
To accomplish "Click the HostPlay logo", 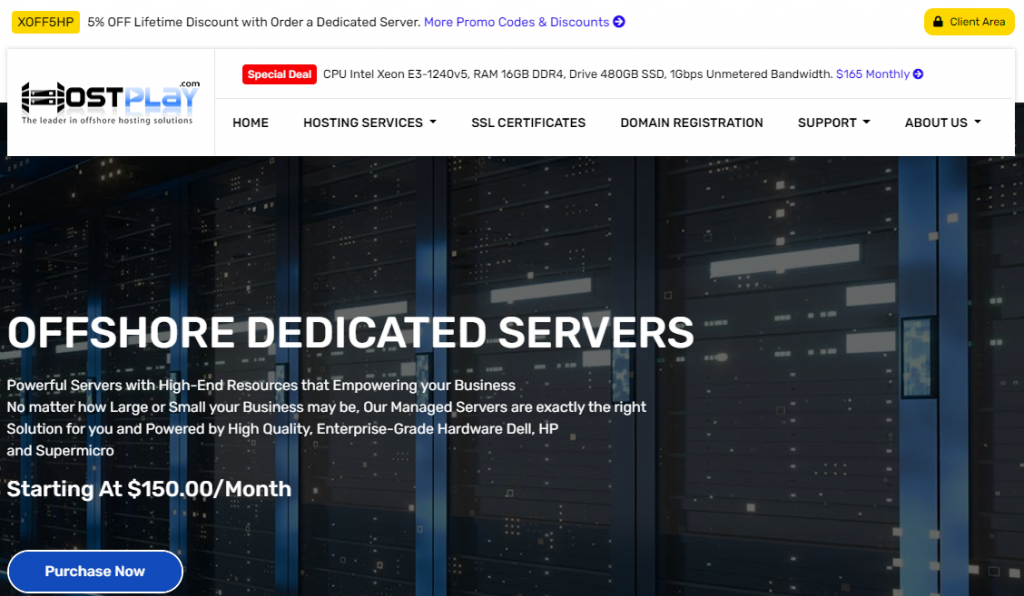I will [x=110, y=102].
